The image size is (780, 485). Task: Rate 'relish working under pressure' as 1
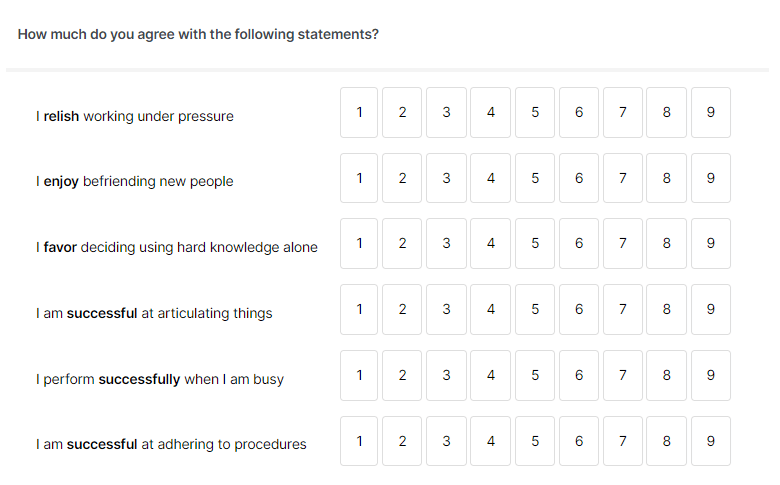click(x=359, y=112)
